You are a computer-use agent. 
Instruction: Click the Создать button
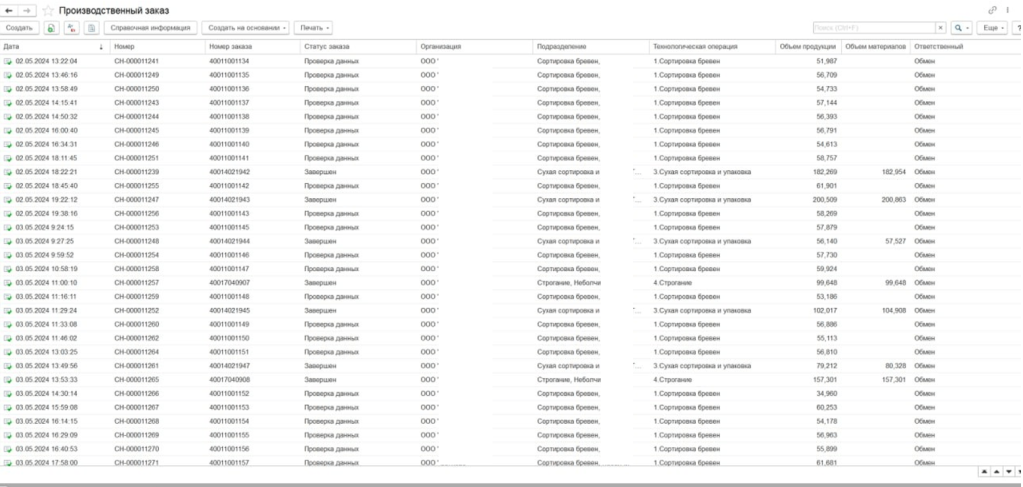click(x=20, y=28)
